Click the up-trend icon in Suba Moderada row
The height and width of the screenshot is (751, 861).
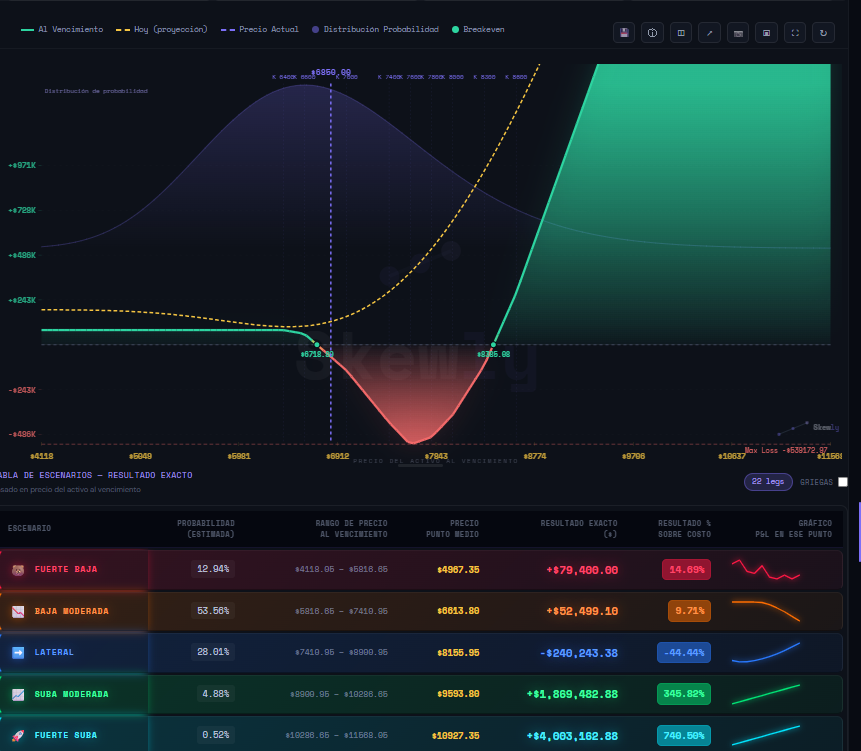[x=18, y=694]
